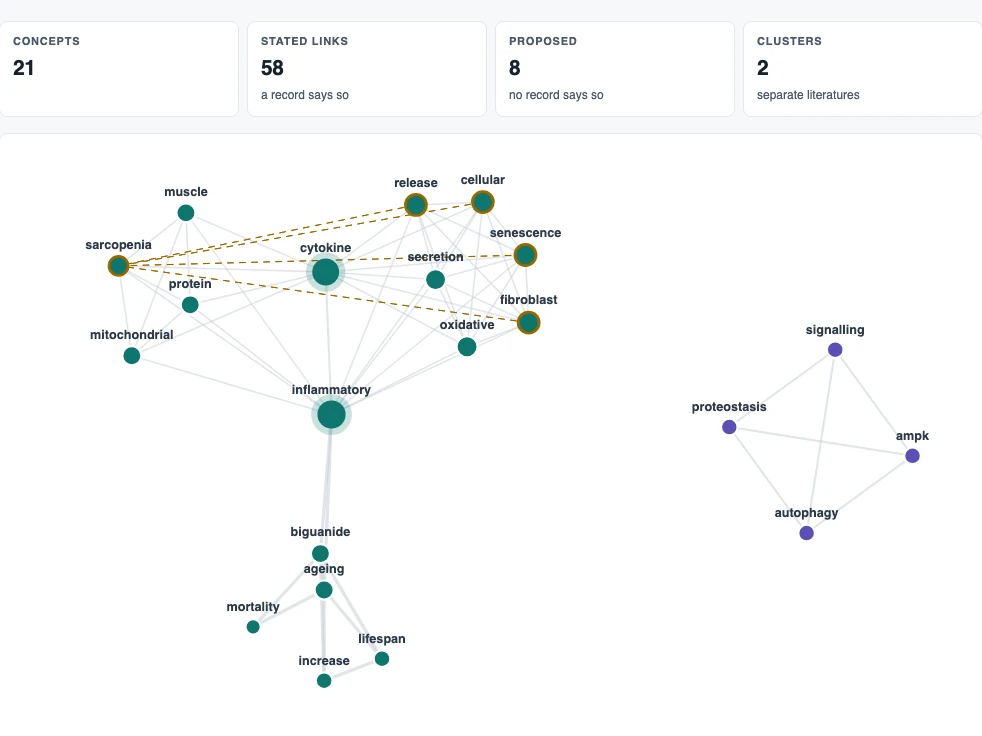Select the cellular node

[483, 202]
